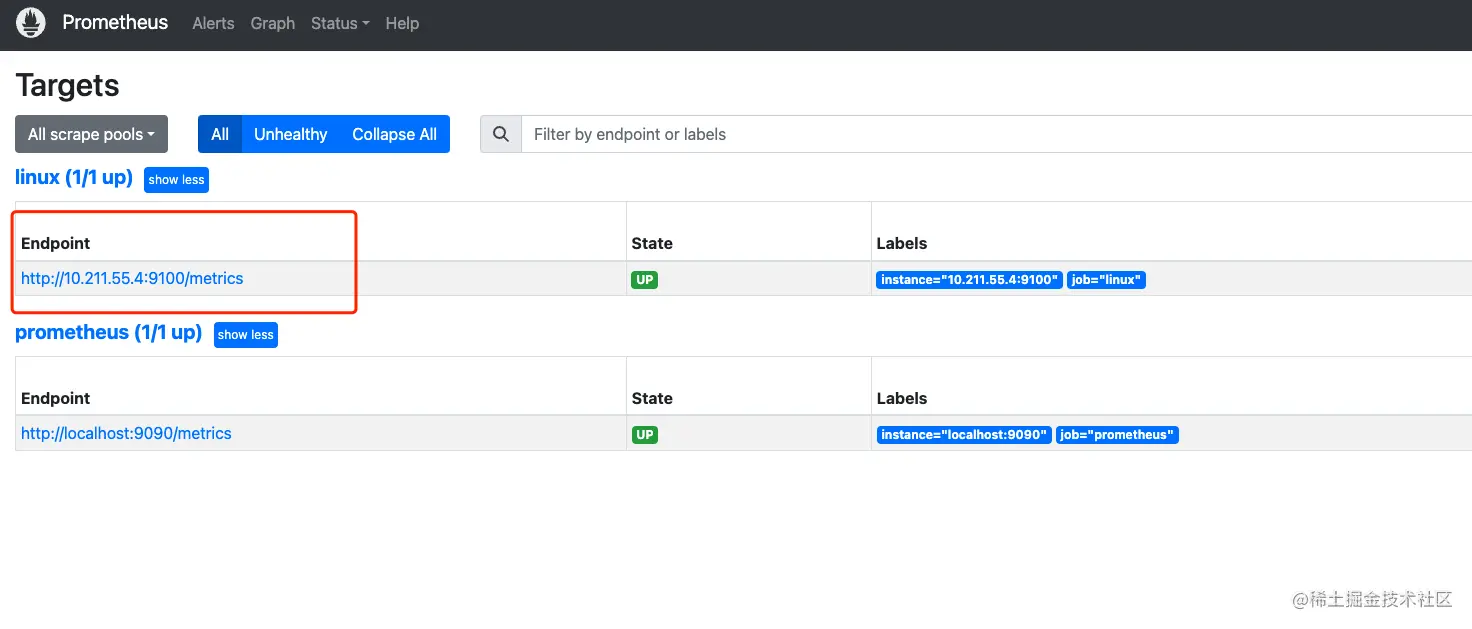
Task: Switch to the Unhealthy targets filter
Action: pos(291,134)
